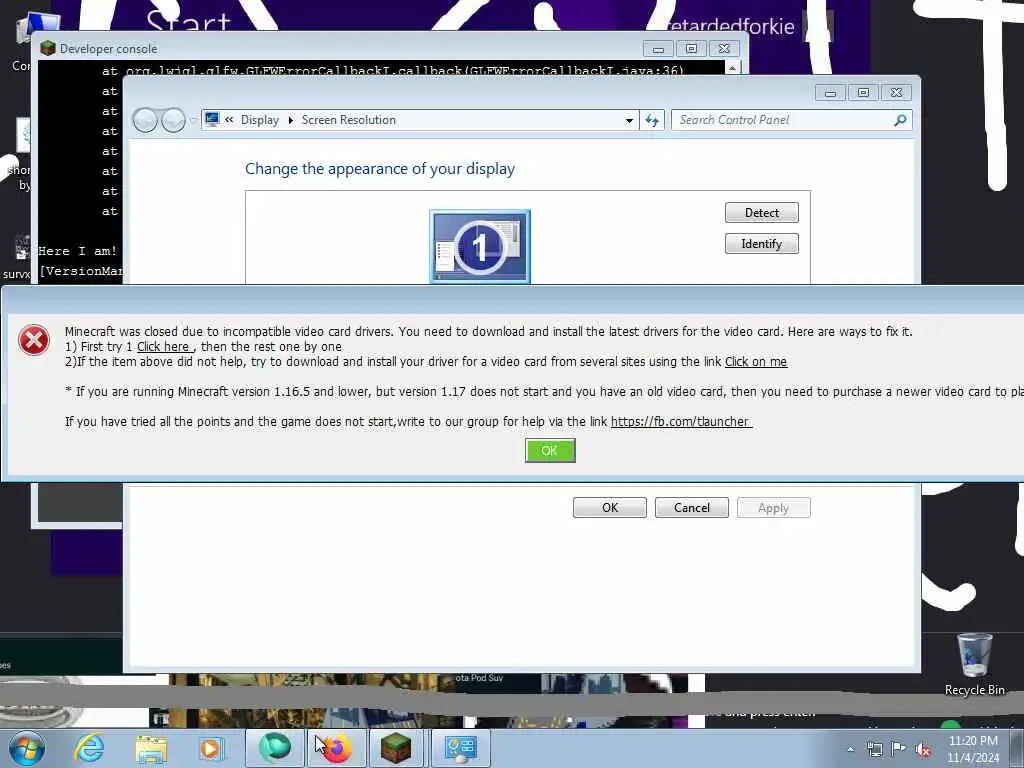1024x768 pixels.
Task: Open the Recycle Bin on the desktop
Action: pyautogui.click(x=974, y=665)
